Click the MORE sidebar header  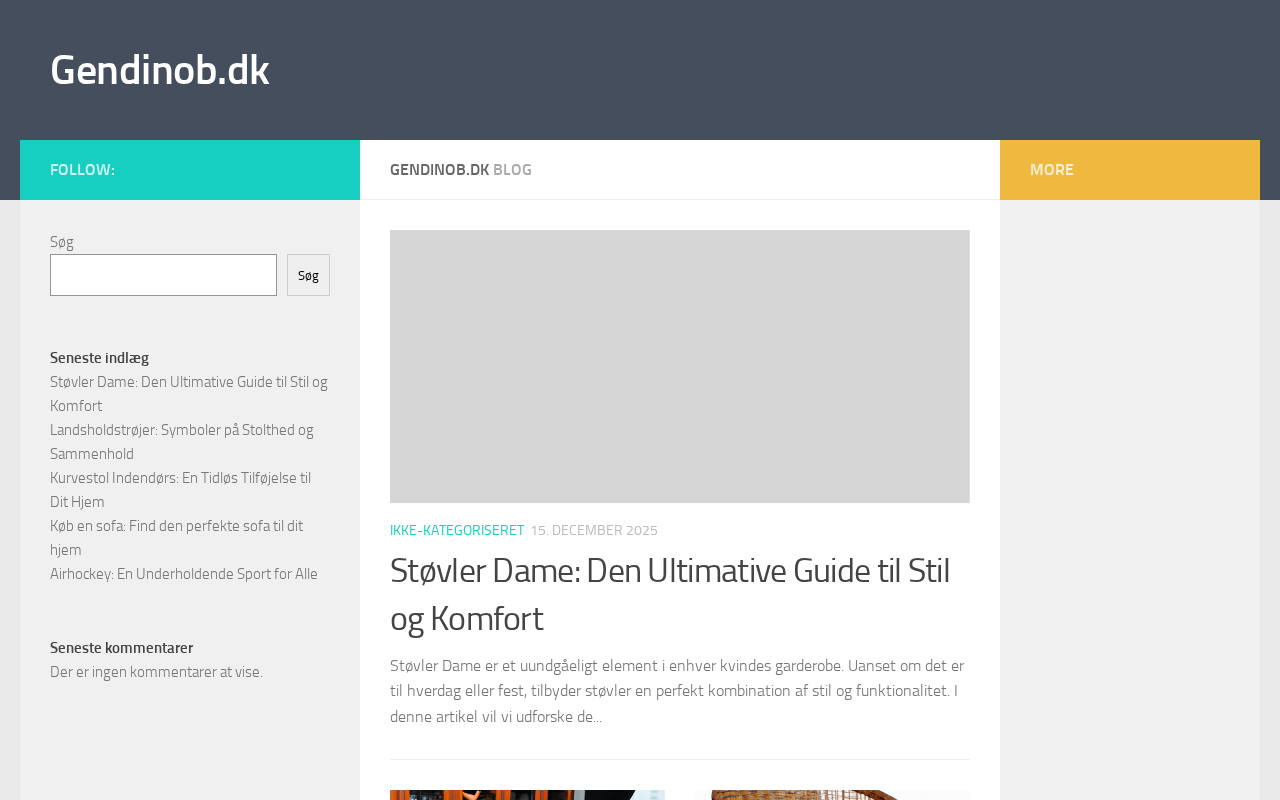tap(1051, 170)
